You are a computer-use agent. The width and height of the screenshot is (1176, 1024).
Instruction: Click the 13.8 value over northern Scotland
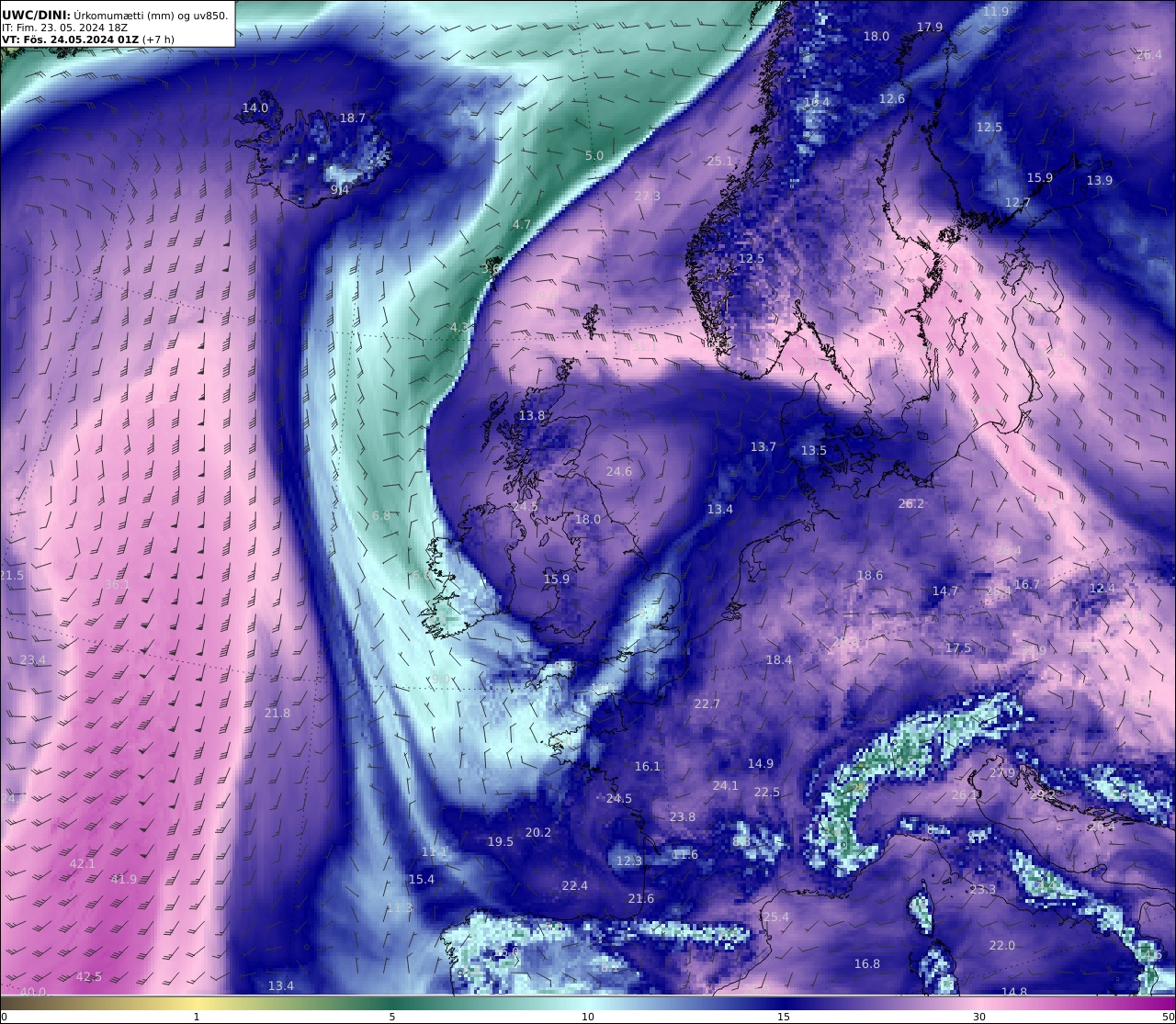click(x=532, y=415)
